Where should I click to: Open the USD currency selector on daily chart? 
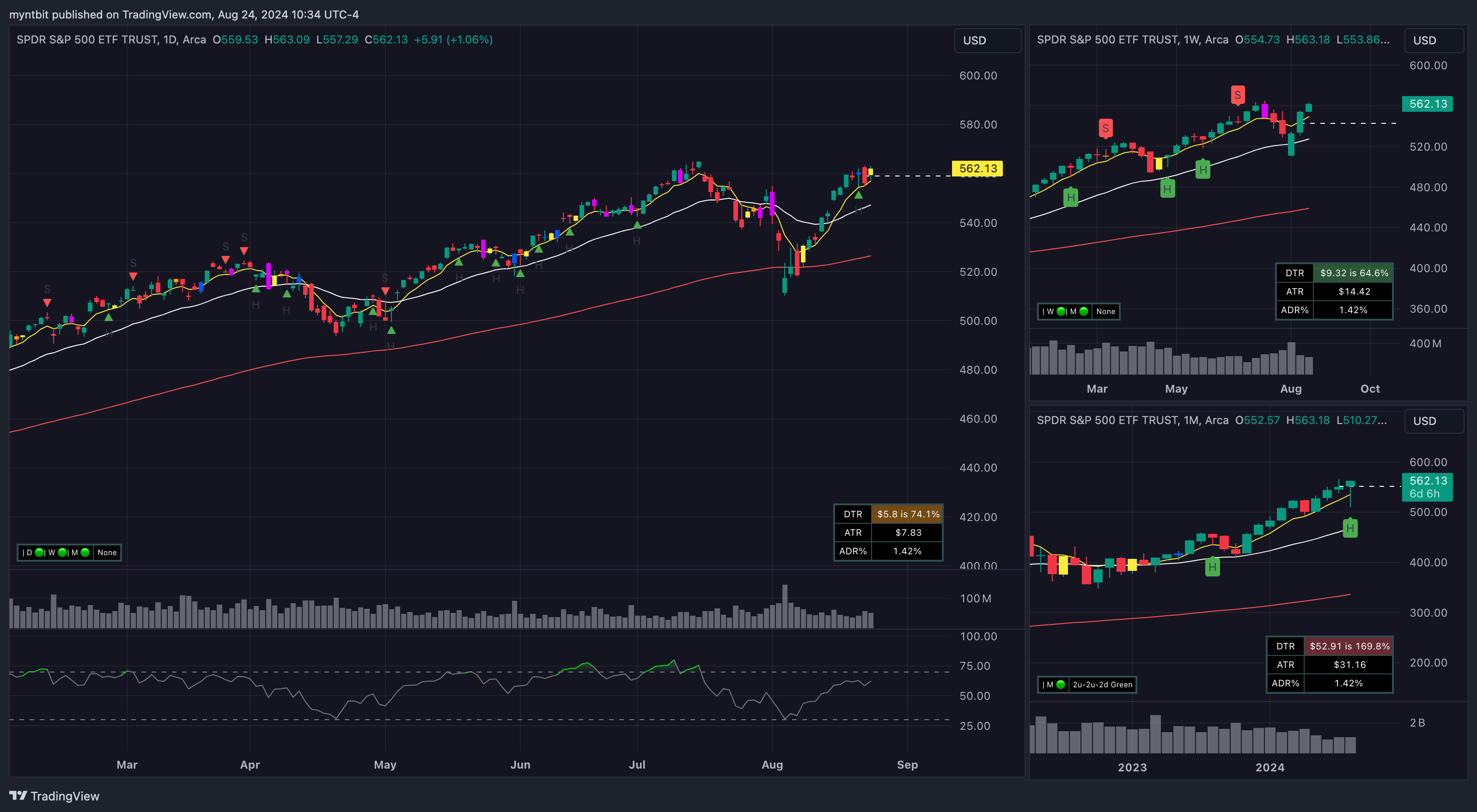[x=987, y=41]
